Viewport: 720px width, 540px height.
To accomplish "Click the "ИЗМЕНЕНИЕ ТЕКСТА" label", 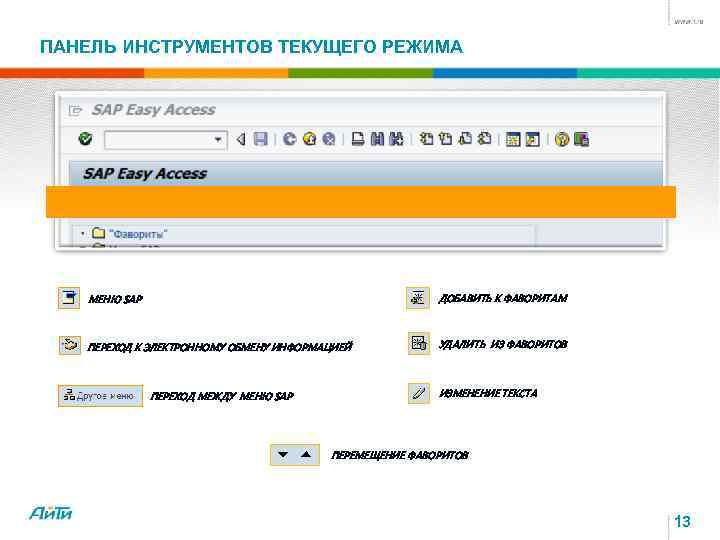I will [489, 393].
